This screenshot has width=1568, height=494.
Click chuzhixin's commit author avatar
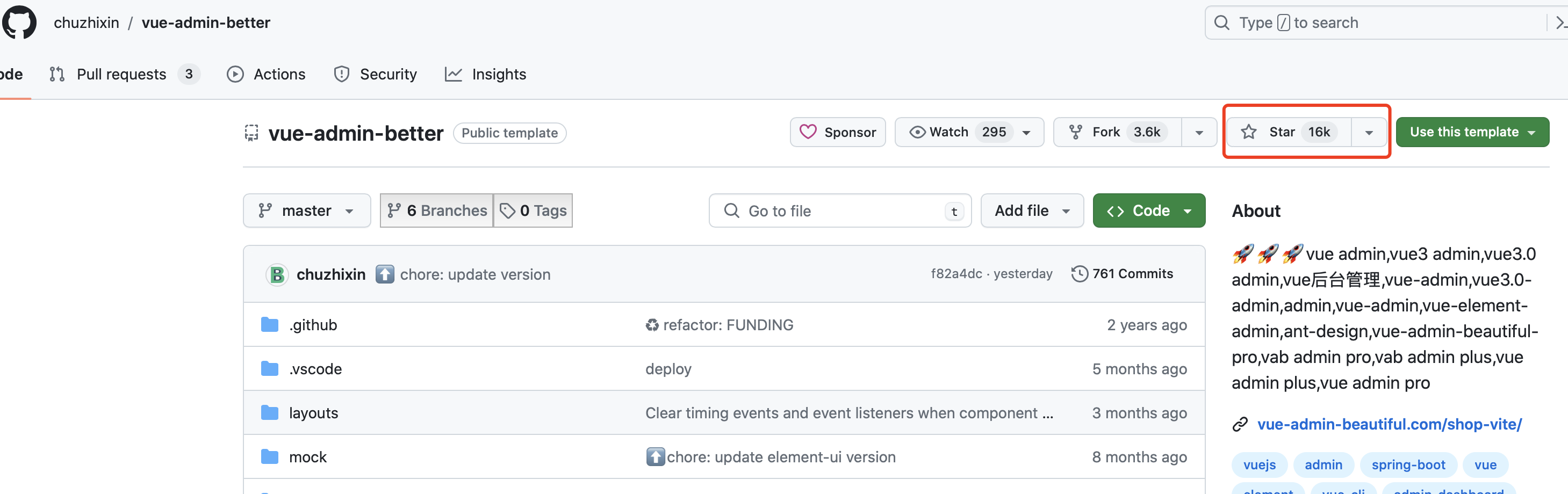(x=277, y=274)
